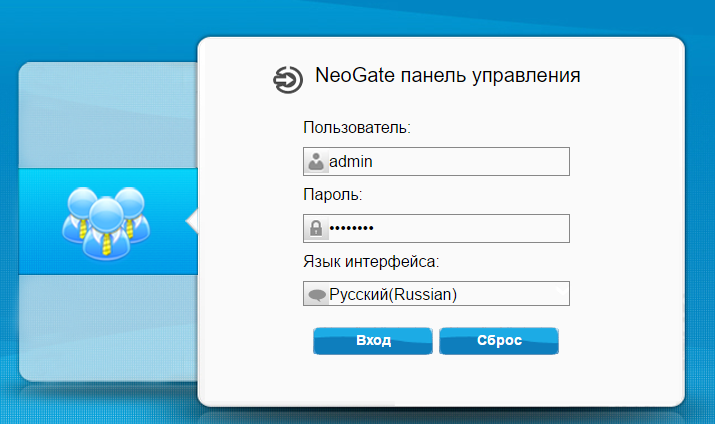Click the user silhouette icon in the username field
Image resolution: width=715 pixels, height=424 pixels.
click(x=316, y=161)
